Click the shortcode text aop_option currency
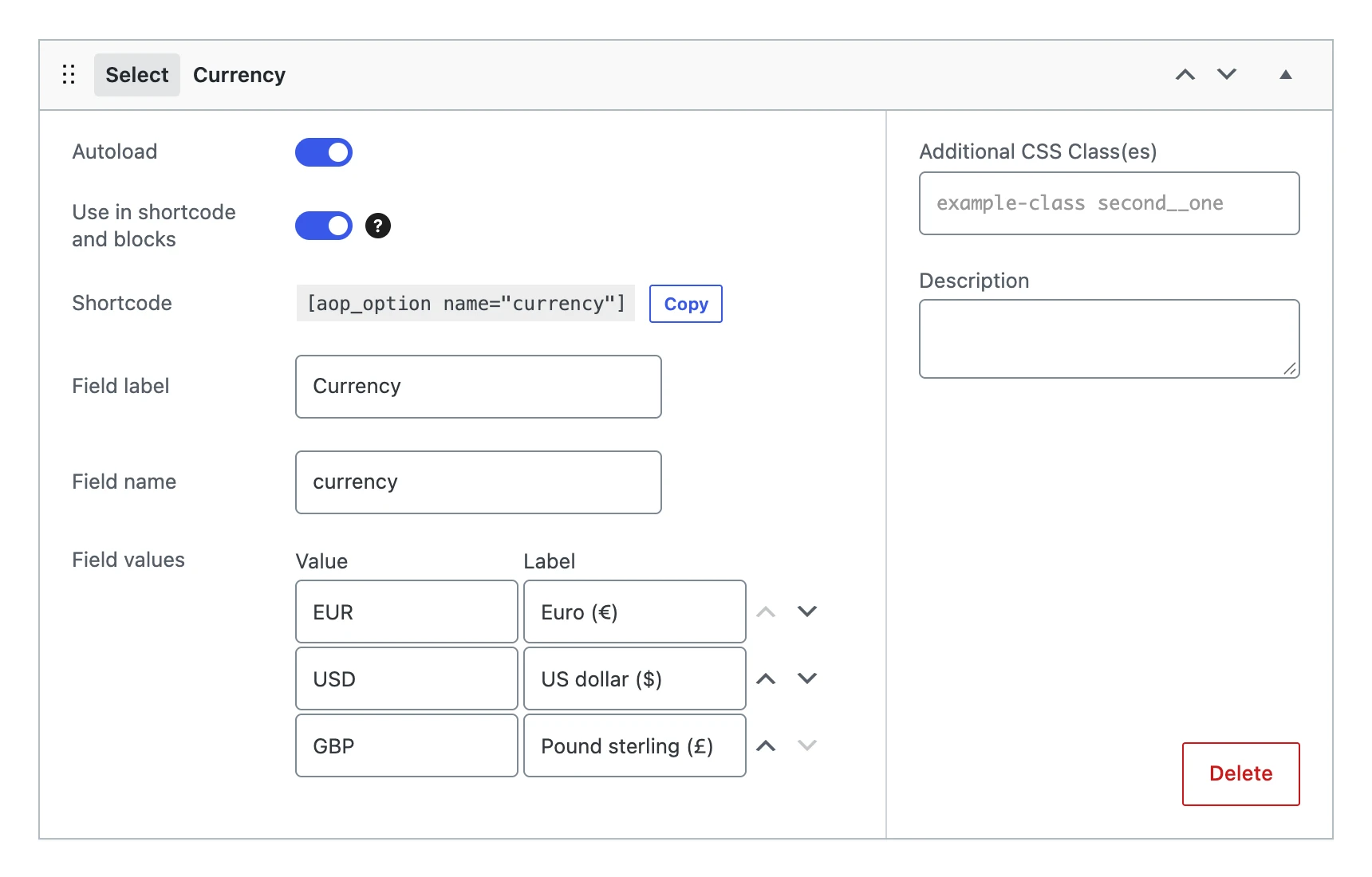This screenshot has width=1372, height=877. coord(466,304)
